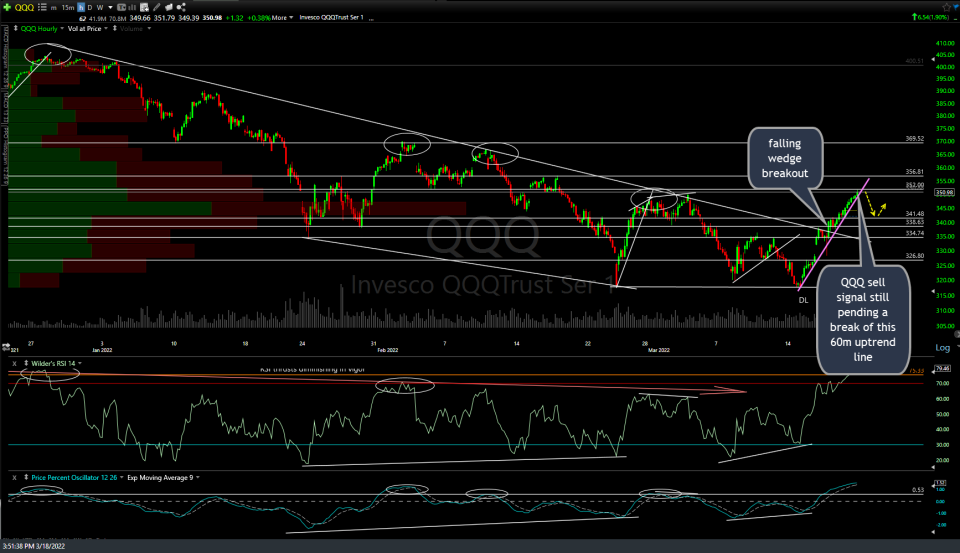The height and width of the screenshot is (553, 960).
Task: Click the 356.81 horizontal line label
Action: click(x=915, y=172)
